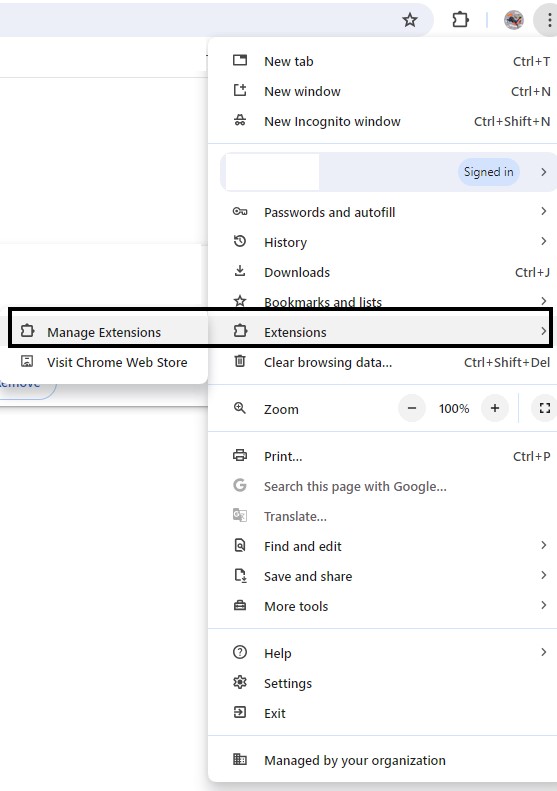Screen dimensions: 557x791
Task: Expand Passwords and autofill submenu arrow
Action: pos(543,211)
